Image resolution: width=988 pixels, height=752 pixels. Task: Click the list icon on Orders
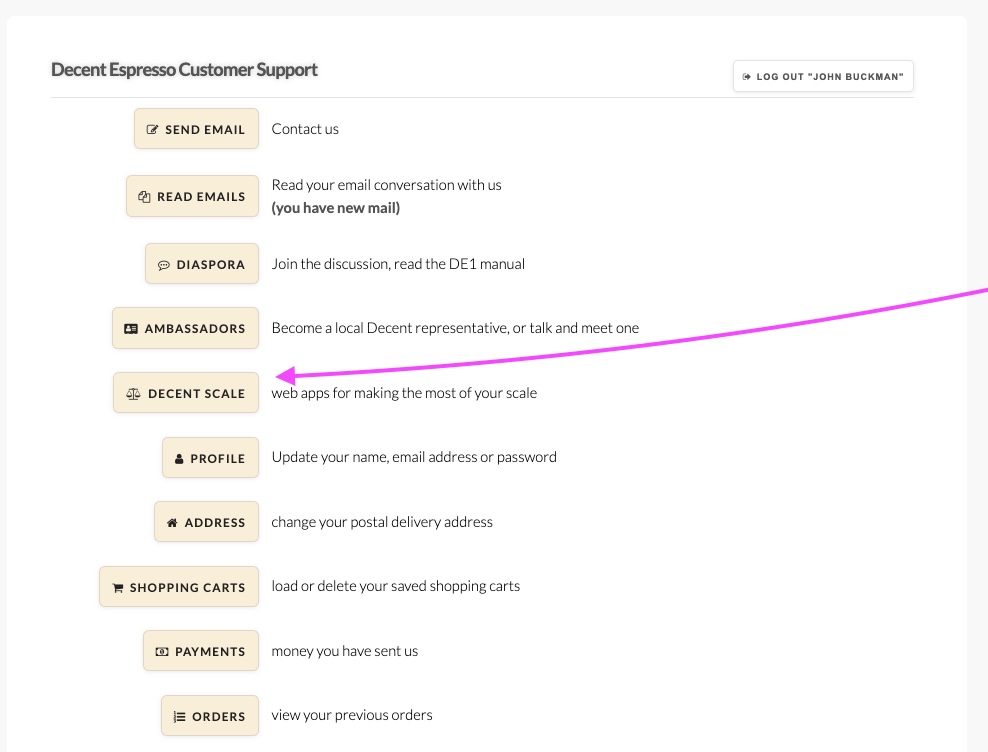coord(180,717)
